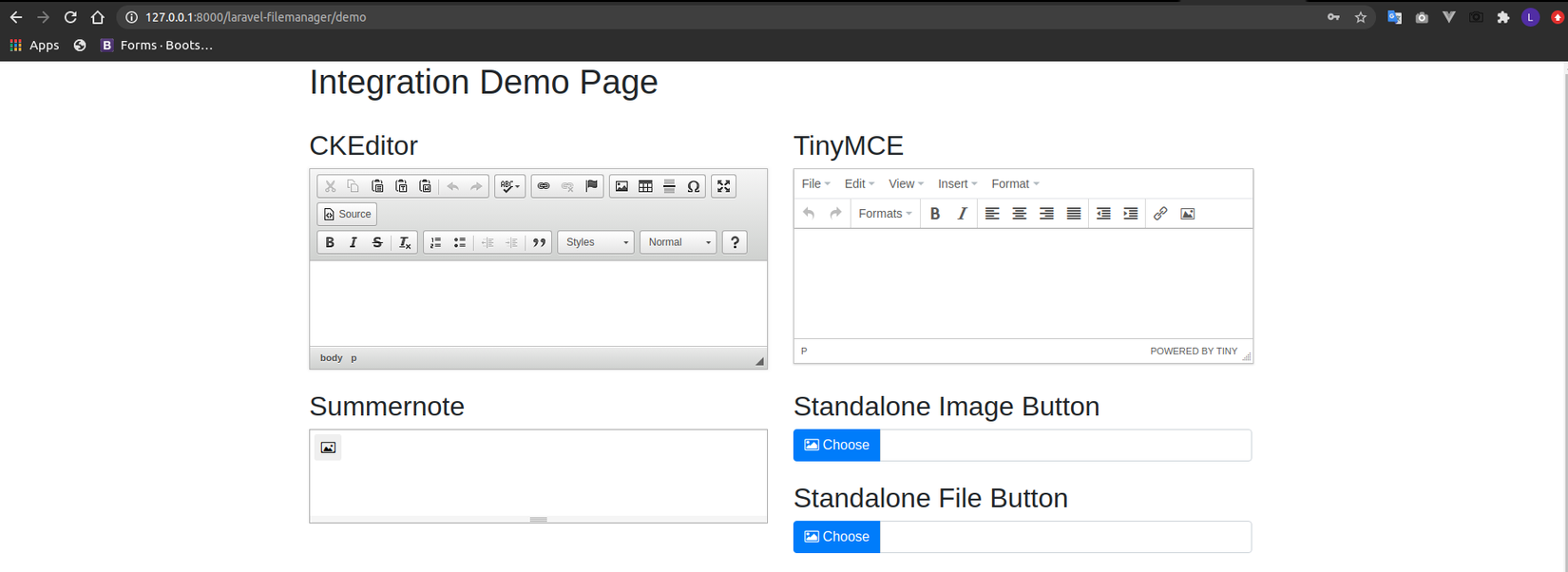The height and width of the screenshot is (572, 1568).
Task: Open the TinyMCE Insert menu
Action: click(x=956, y=183)
